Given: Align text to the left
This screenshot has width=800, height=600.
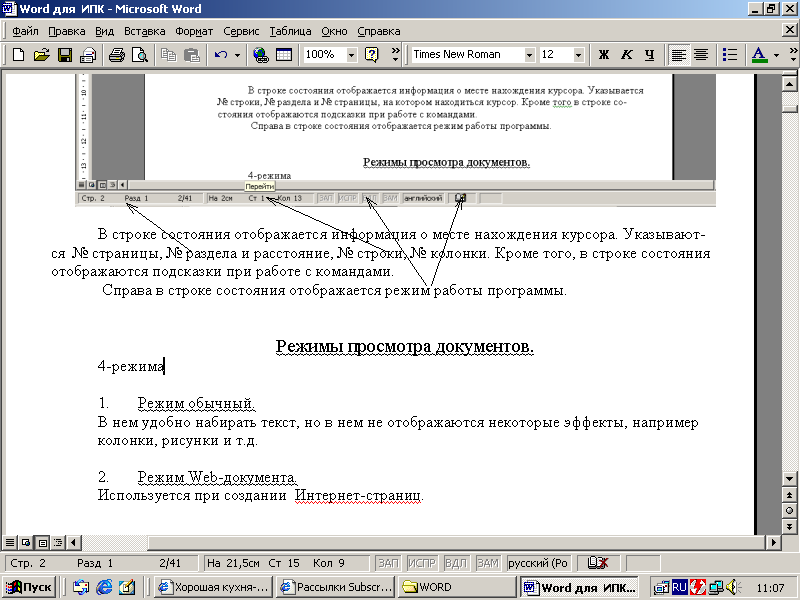Looking at the screenshot, I should click(678, 55).
